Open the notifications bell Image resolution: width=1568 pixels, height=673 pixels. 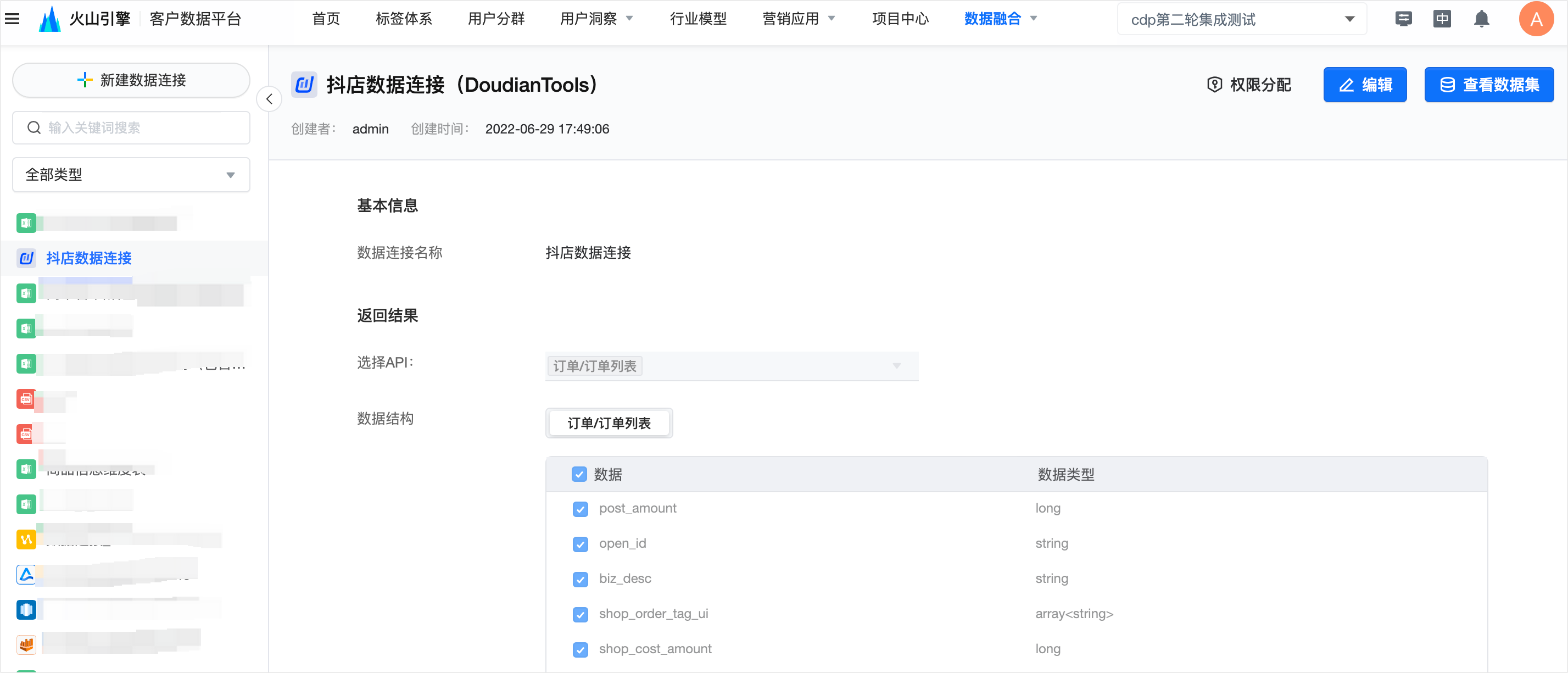click(x=1481, y=19)
